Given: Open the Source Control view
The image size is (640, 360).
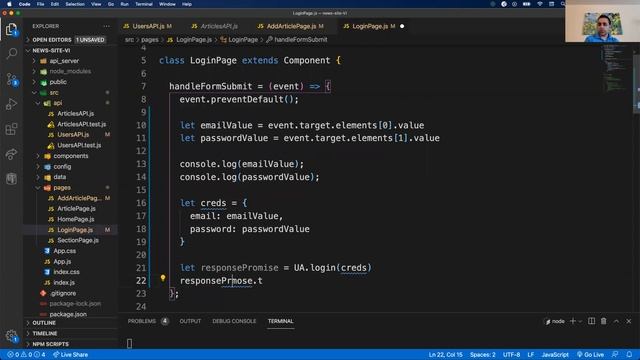Looking at the screenshot, I should pyautogui.click(x=11, y=79).
